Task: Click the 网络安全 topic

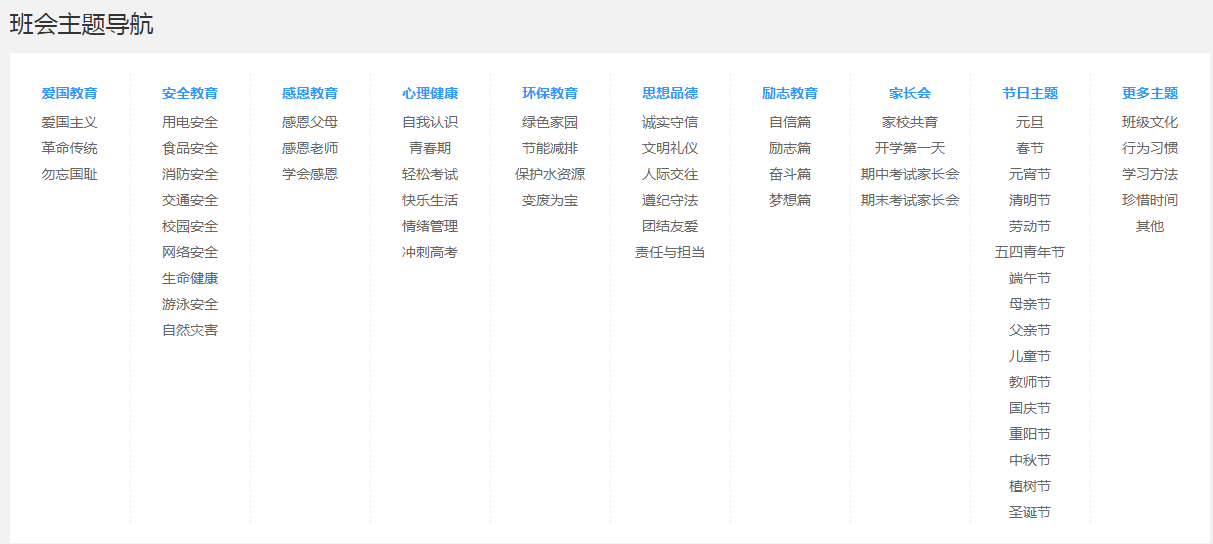Action: 190,252
